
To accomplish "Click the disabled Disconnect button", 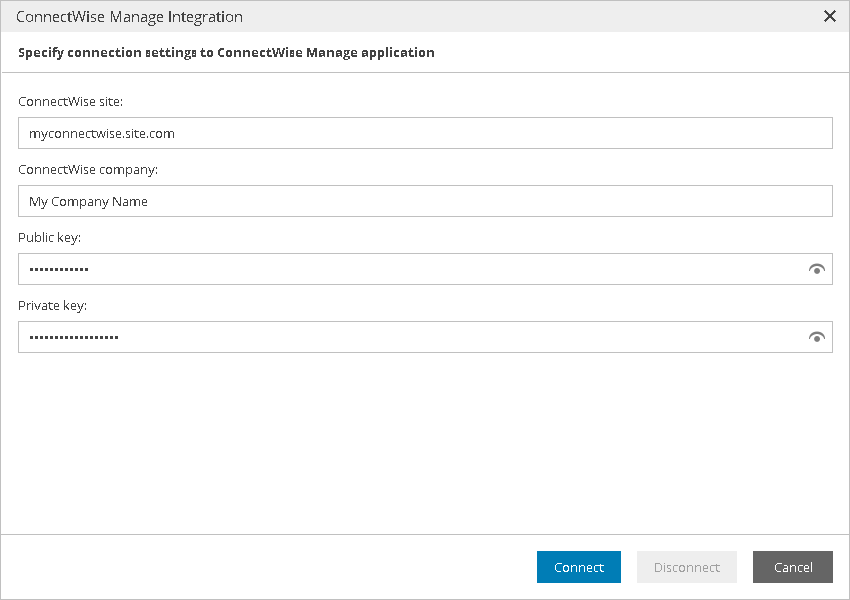I will click(x=687, y=567).
